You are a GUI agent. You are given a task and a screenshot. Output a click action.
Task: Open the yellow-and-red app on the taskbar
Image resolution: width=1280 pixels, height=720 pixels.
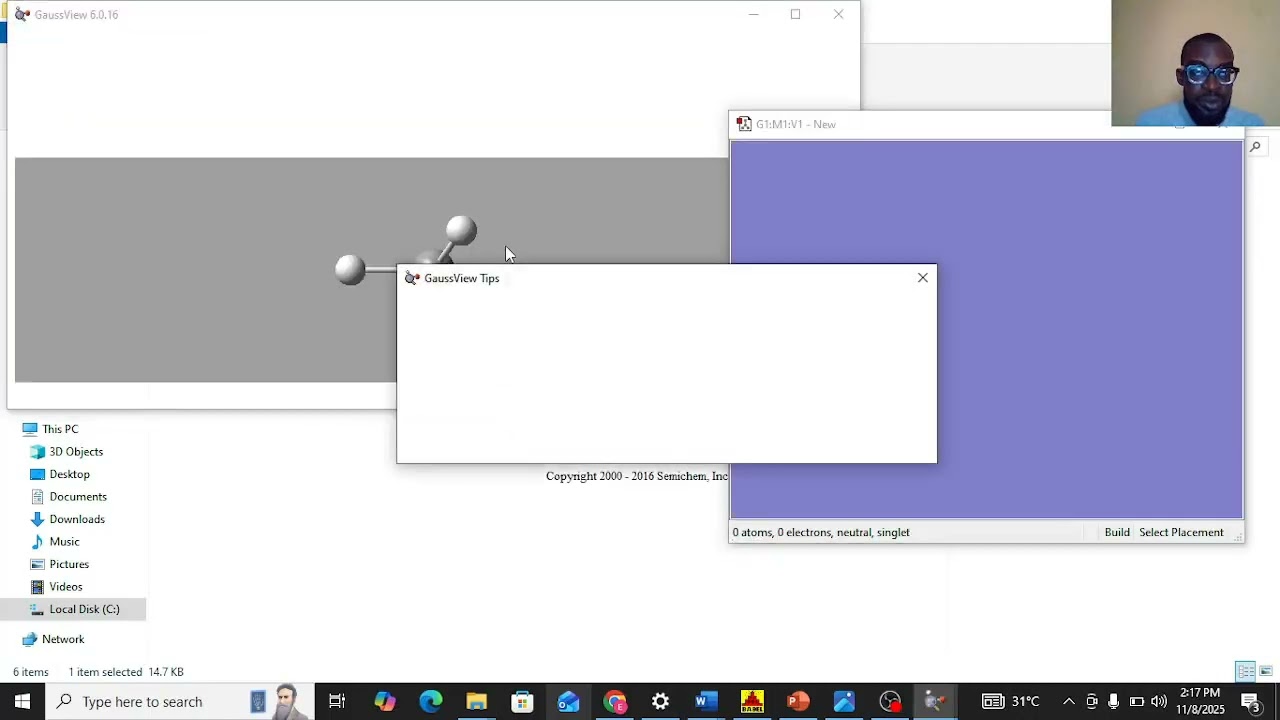[752, 701]
